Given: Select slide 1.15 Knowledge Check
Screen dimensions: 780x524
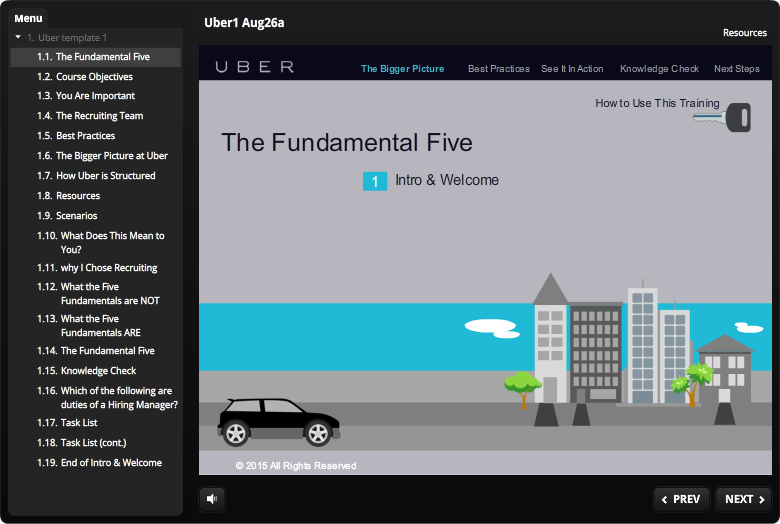Looking at the screenshot, I should [96, 371].
